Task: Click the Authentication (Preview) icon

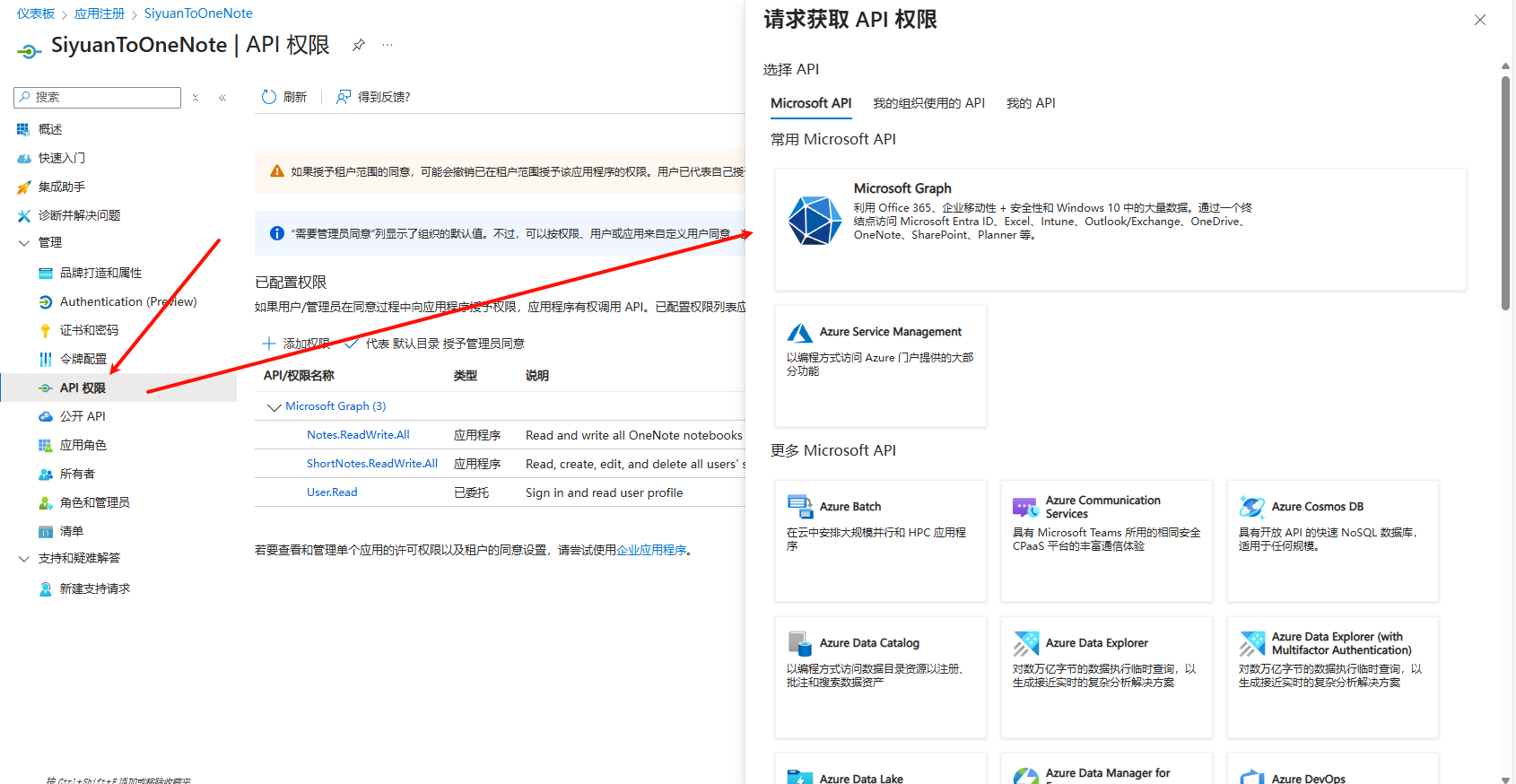Action: (45, 301)
